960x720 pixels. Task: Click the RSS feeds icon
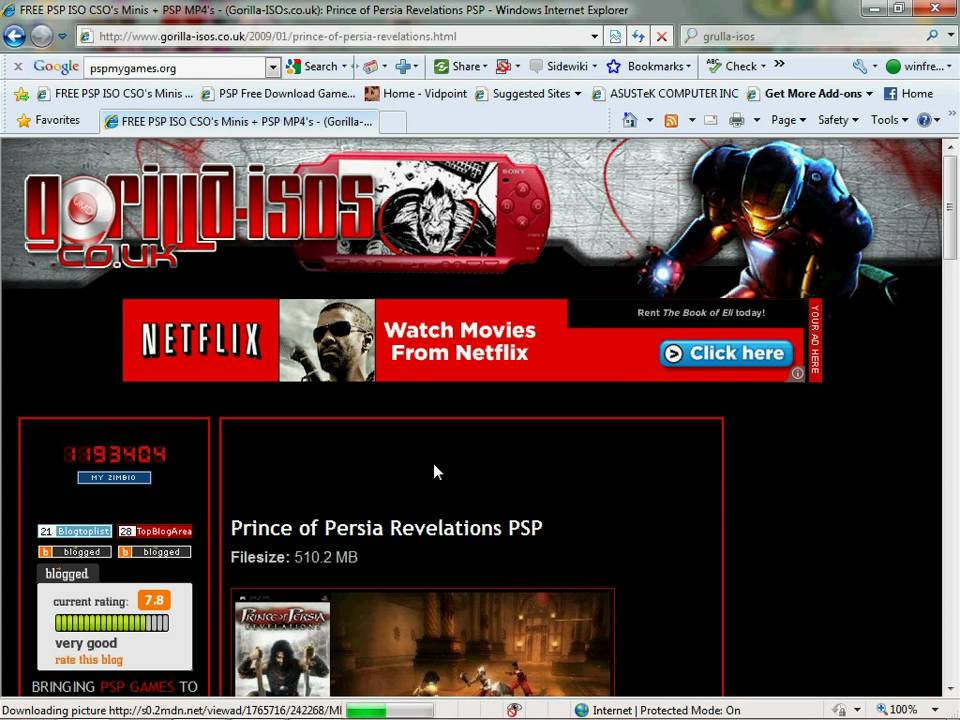coord(671,121)
